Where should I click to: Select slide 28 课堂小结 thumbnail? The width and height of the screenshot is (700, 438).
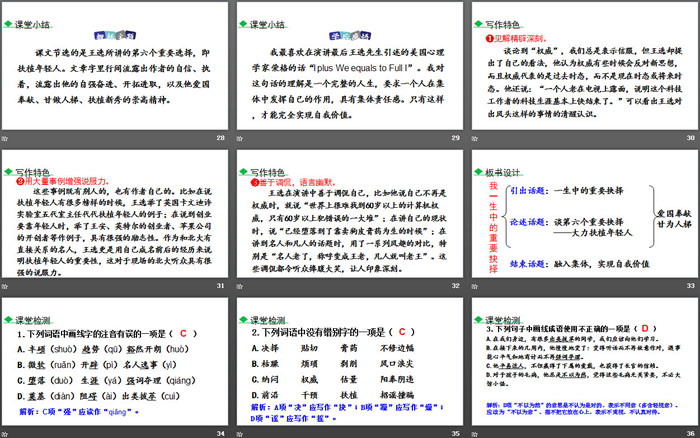pos(115,66)
